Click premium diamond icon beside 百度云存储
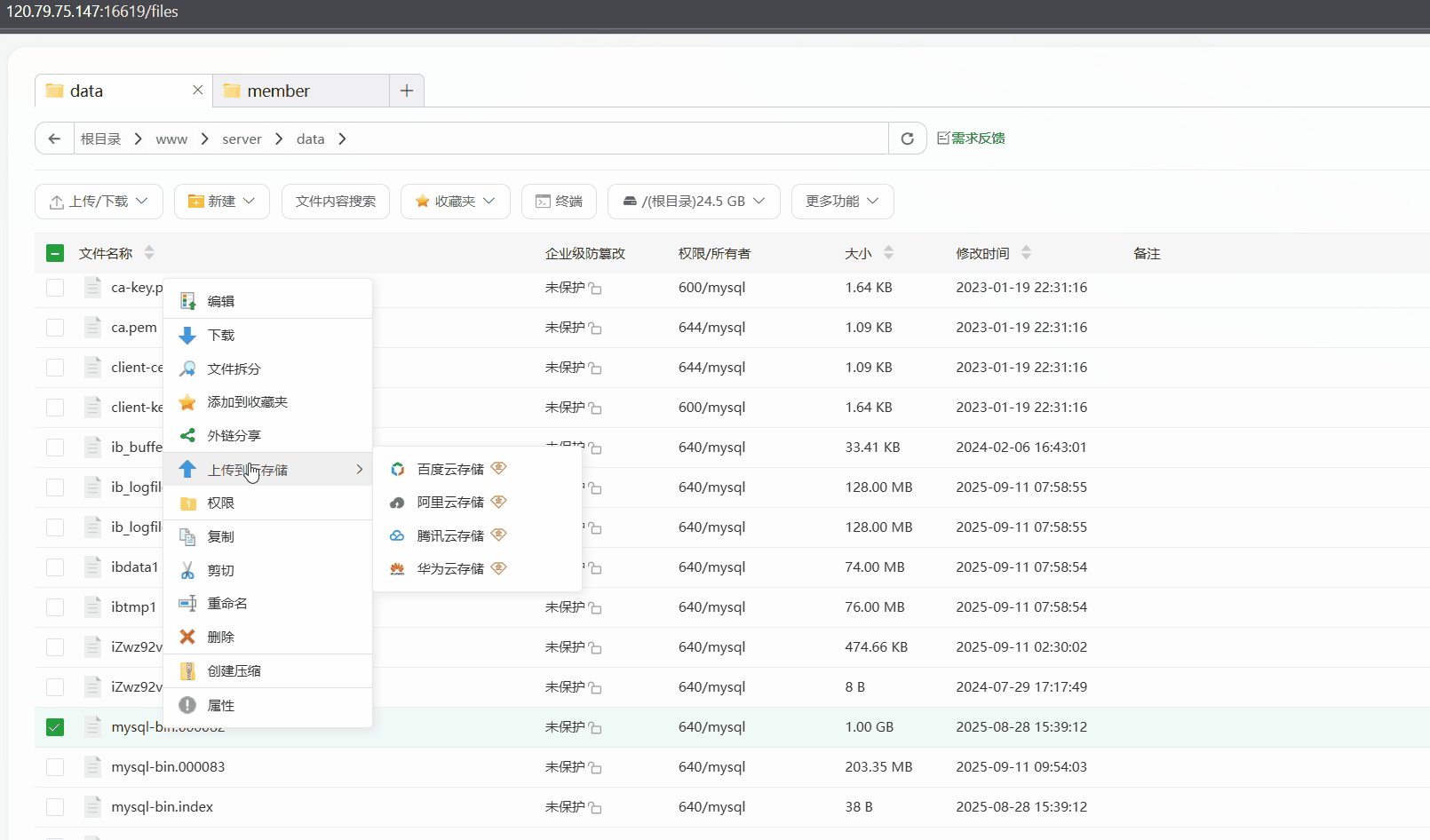The image size is (1430, 840). tap(498, 468)
